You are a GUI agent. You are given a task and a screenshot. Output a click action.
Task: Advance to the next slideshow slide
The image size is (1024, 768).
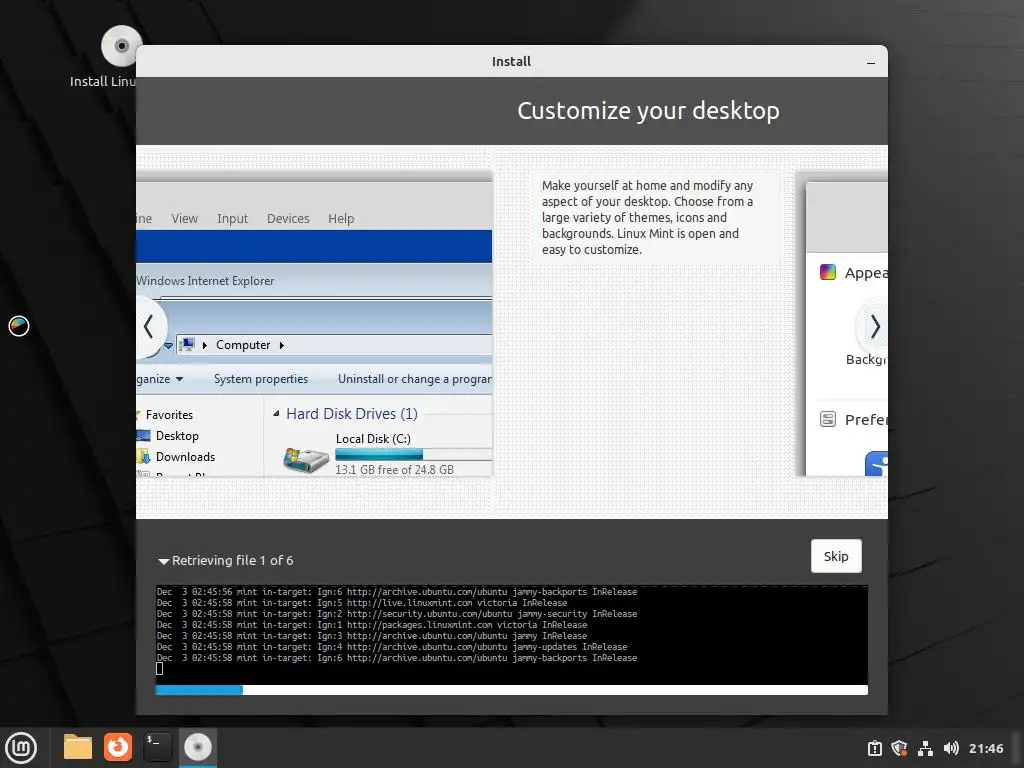(x=874, y=326)
